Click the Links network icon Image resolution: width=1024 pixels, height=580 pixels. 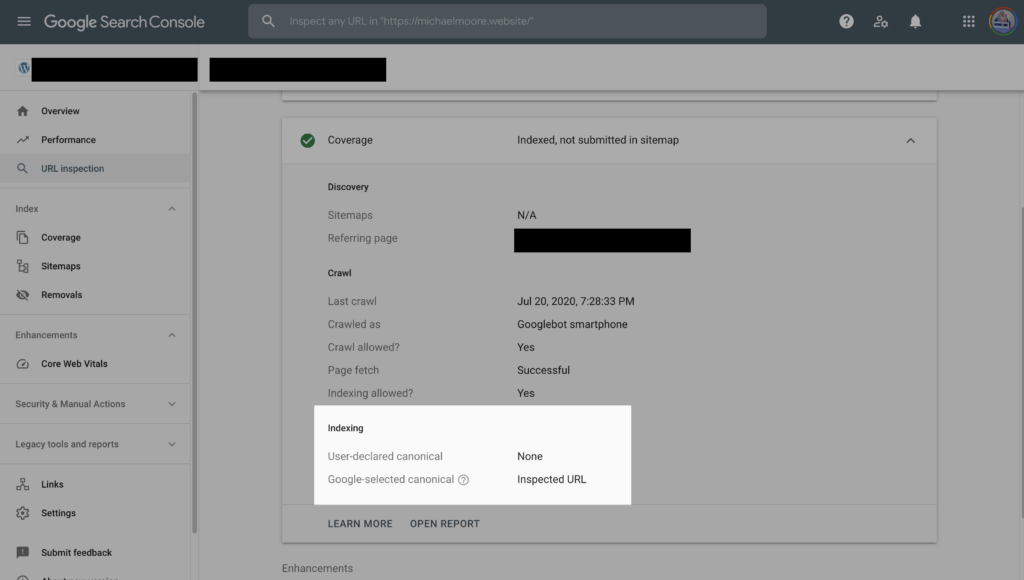23,485
